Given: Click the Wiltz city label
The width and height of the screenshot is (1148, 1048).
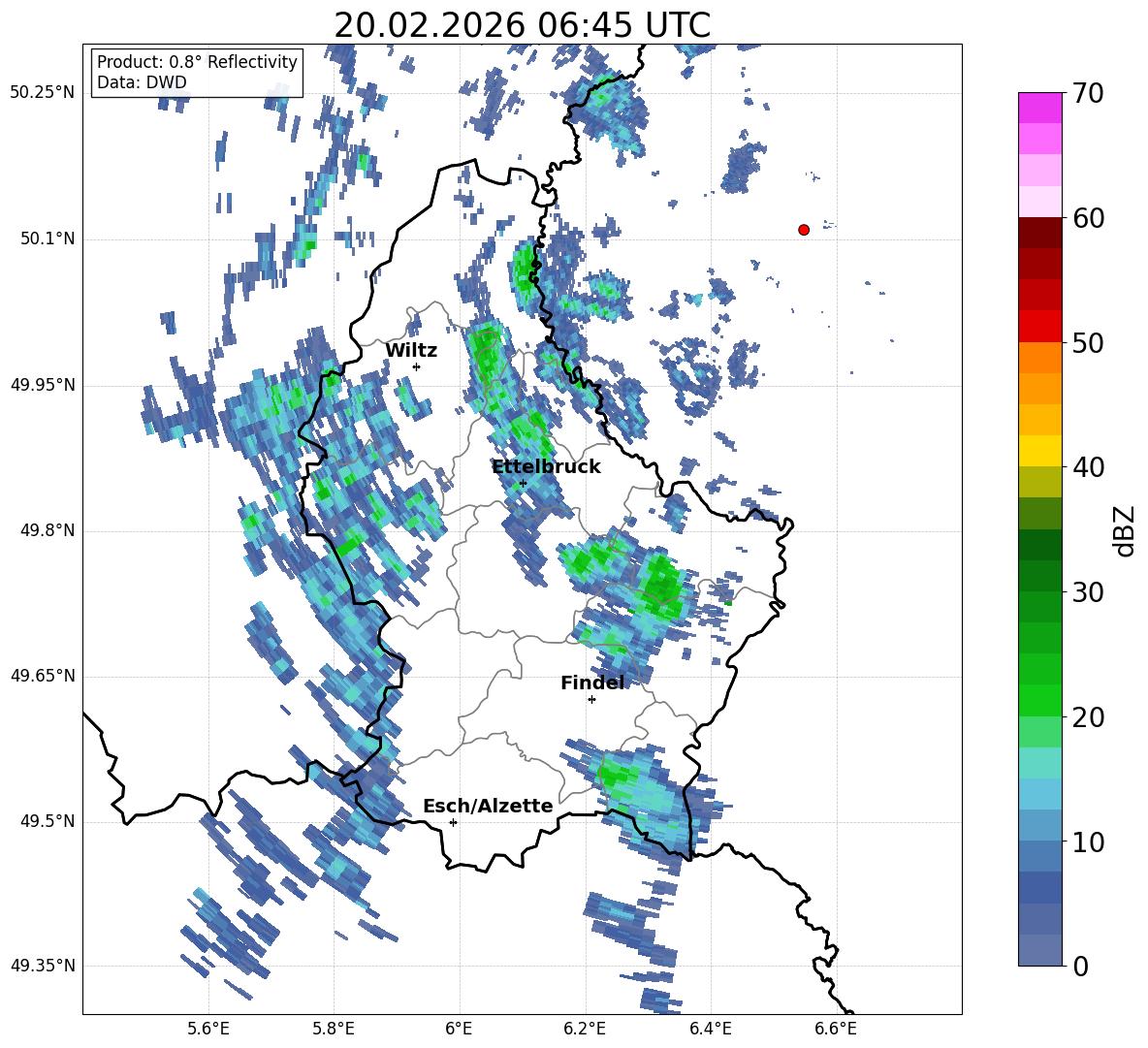Looking at the screenshot, I should point(411,351).
